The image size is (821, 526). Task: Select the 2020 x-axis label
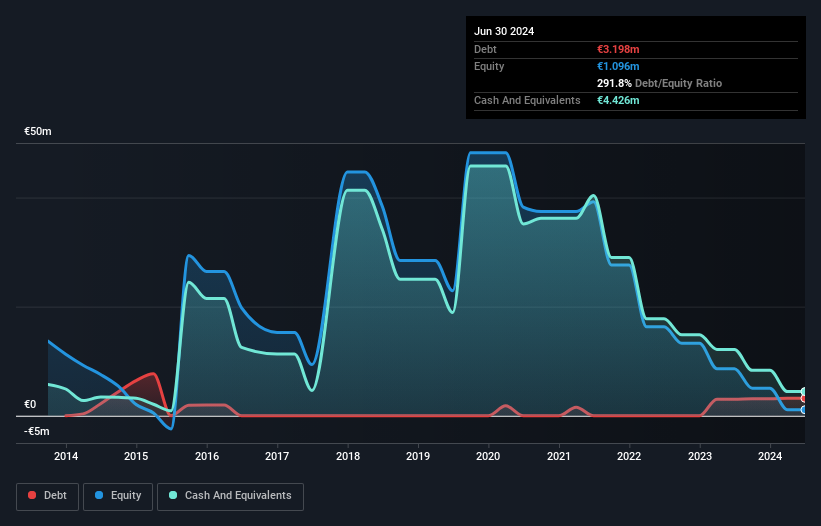[x=488, y=456]
